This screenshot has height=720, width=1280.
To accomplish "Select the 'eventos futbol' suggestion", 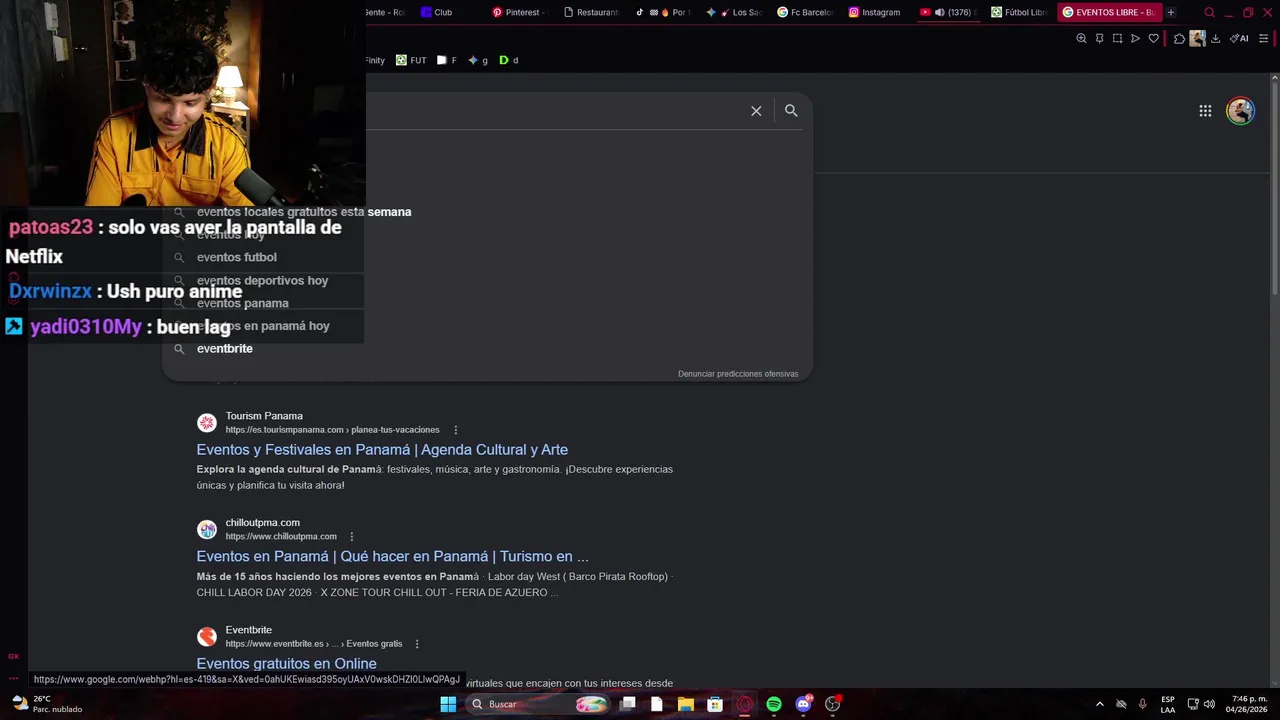I will click(237, 257).
